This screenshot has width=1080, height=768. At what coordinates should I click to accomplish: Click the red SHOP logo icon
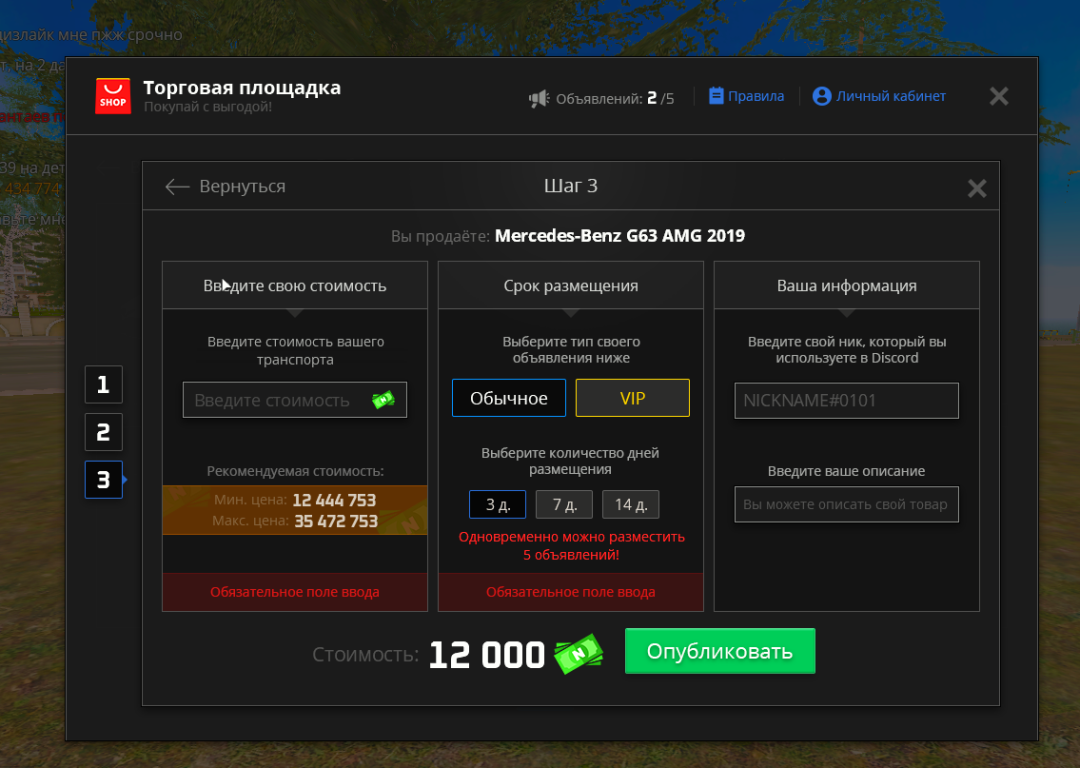point(113,96)
